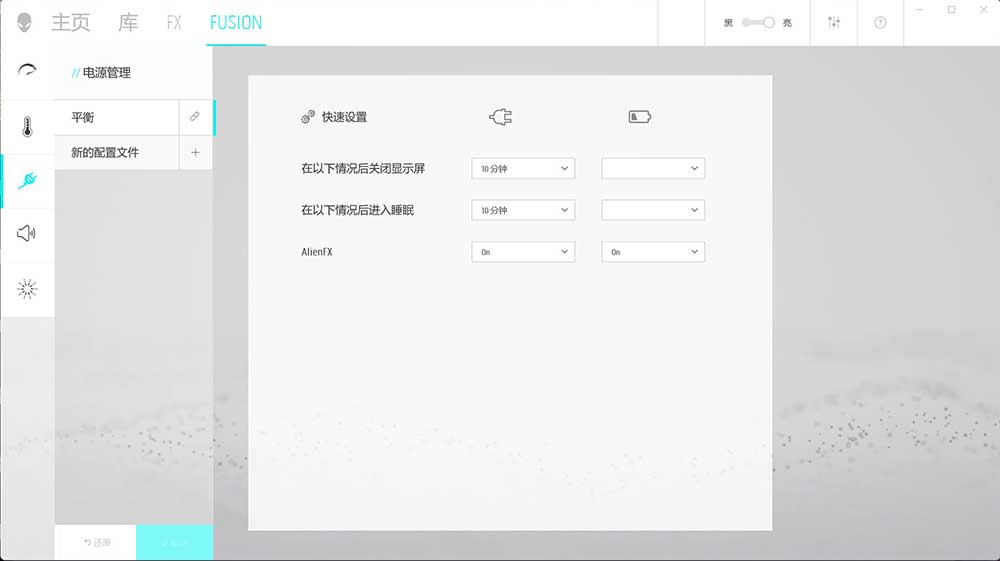Minimize the Command Center window
Image resolution: width=1000 pixels, height=561 pixels.
click(919, 10)
